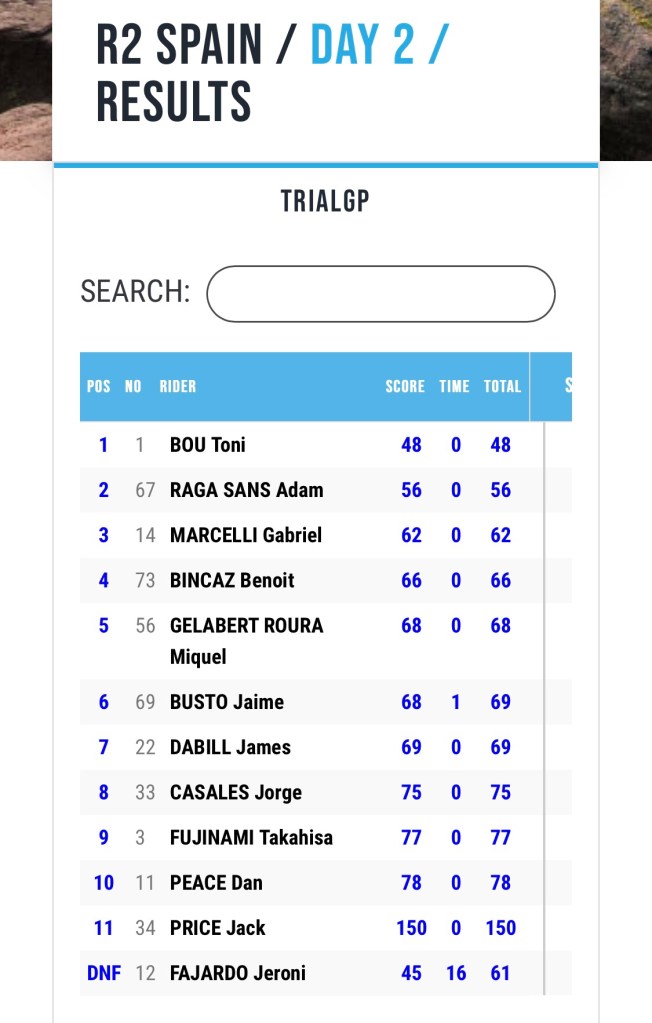Select DABILL James table row
Image resolution: width=652 pixels, height=1023 pixels.
230,747
